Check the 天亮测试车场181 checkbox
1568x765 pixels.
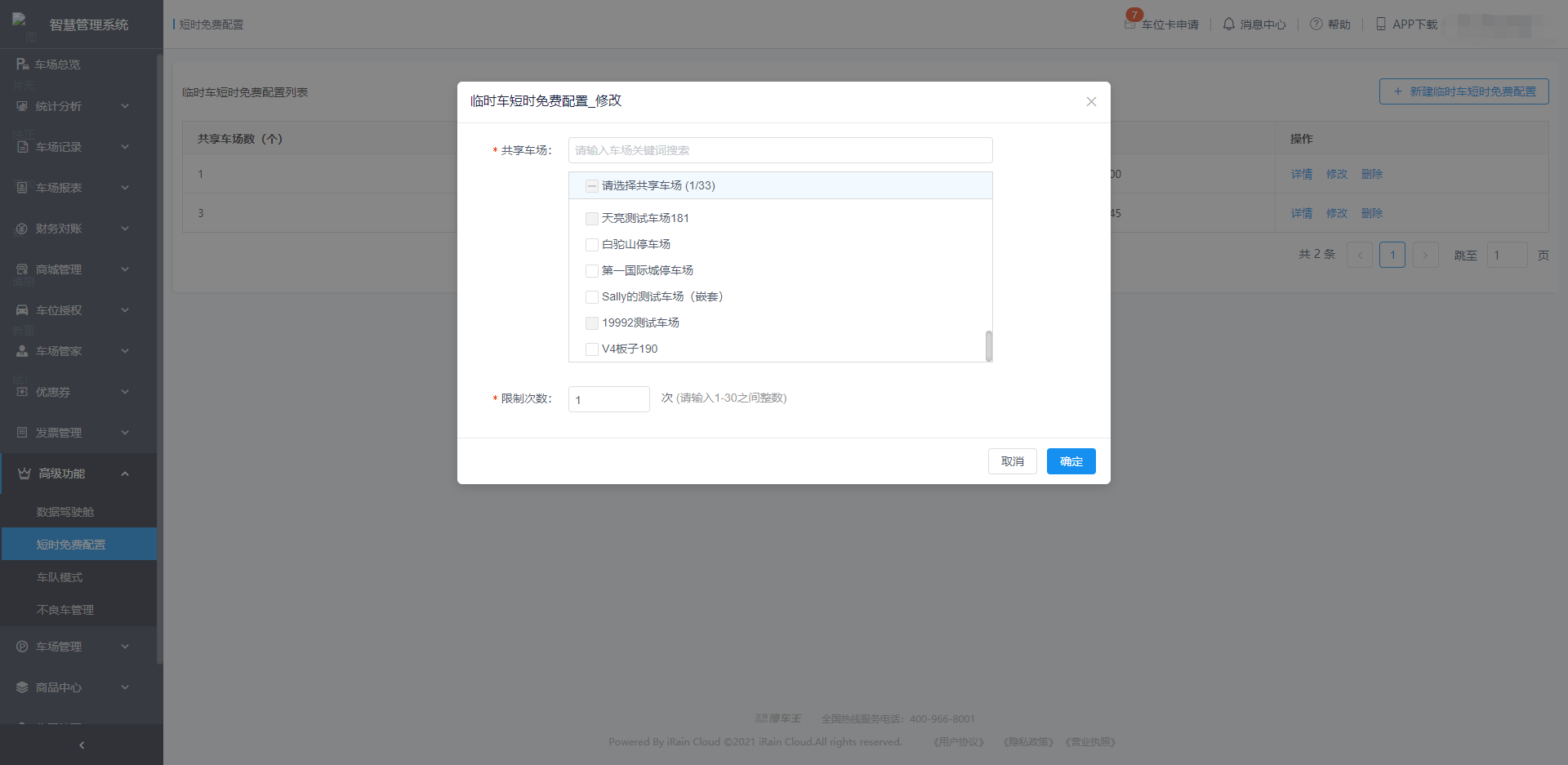592,219
